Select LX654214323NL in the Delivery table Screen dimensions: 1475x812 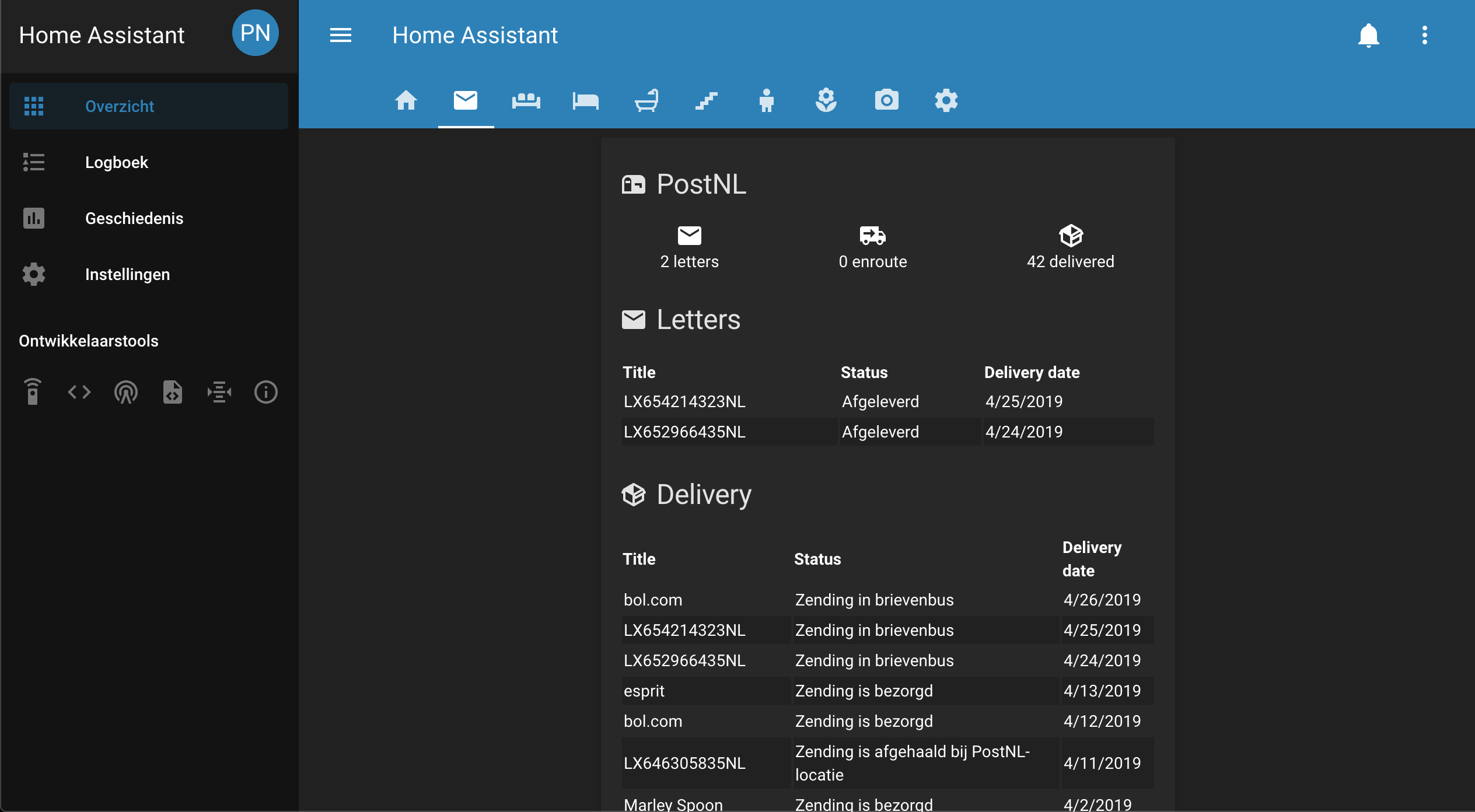tap(684, 630)
